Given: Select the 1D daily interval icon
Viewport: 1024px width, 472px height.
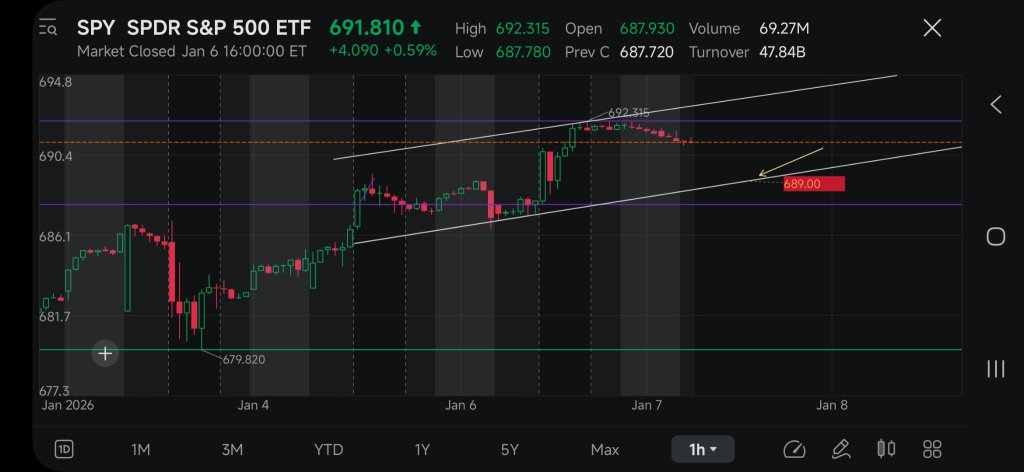Looking at the screenshot, I should point(64,449).
